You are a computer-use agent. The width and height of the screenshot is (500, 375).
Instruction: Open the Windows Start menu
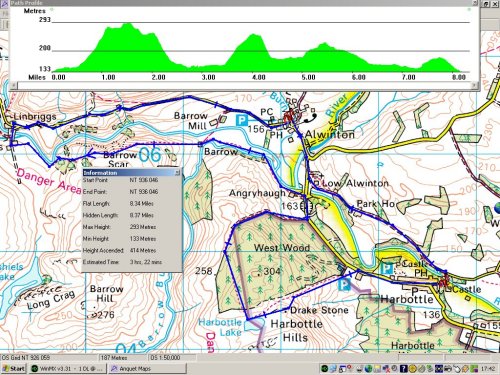(14, 368)
